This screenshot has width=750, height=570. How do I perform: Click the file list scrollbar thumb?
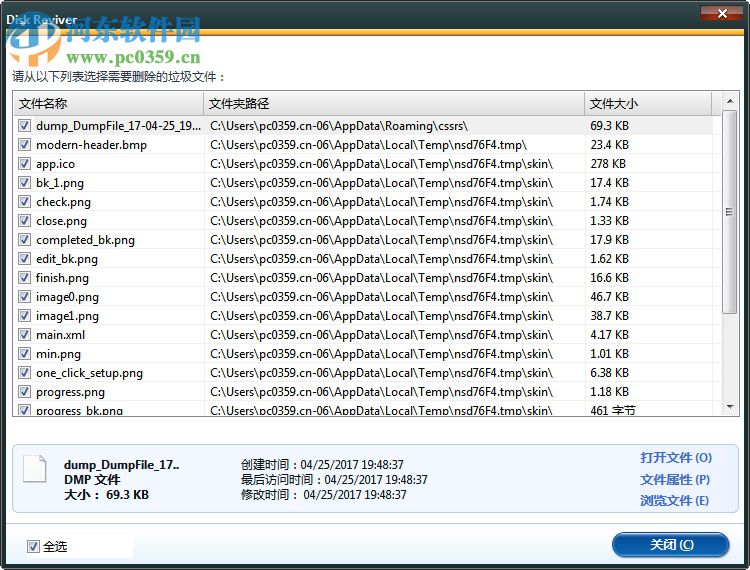point(730,212)
